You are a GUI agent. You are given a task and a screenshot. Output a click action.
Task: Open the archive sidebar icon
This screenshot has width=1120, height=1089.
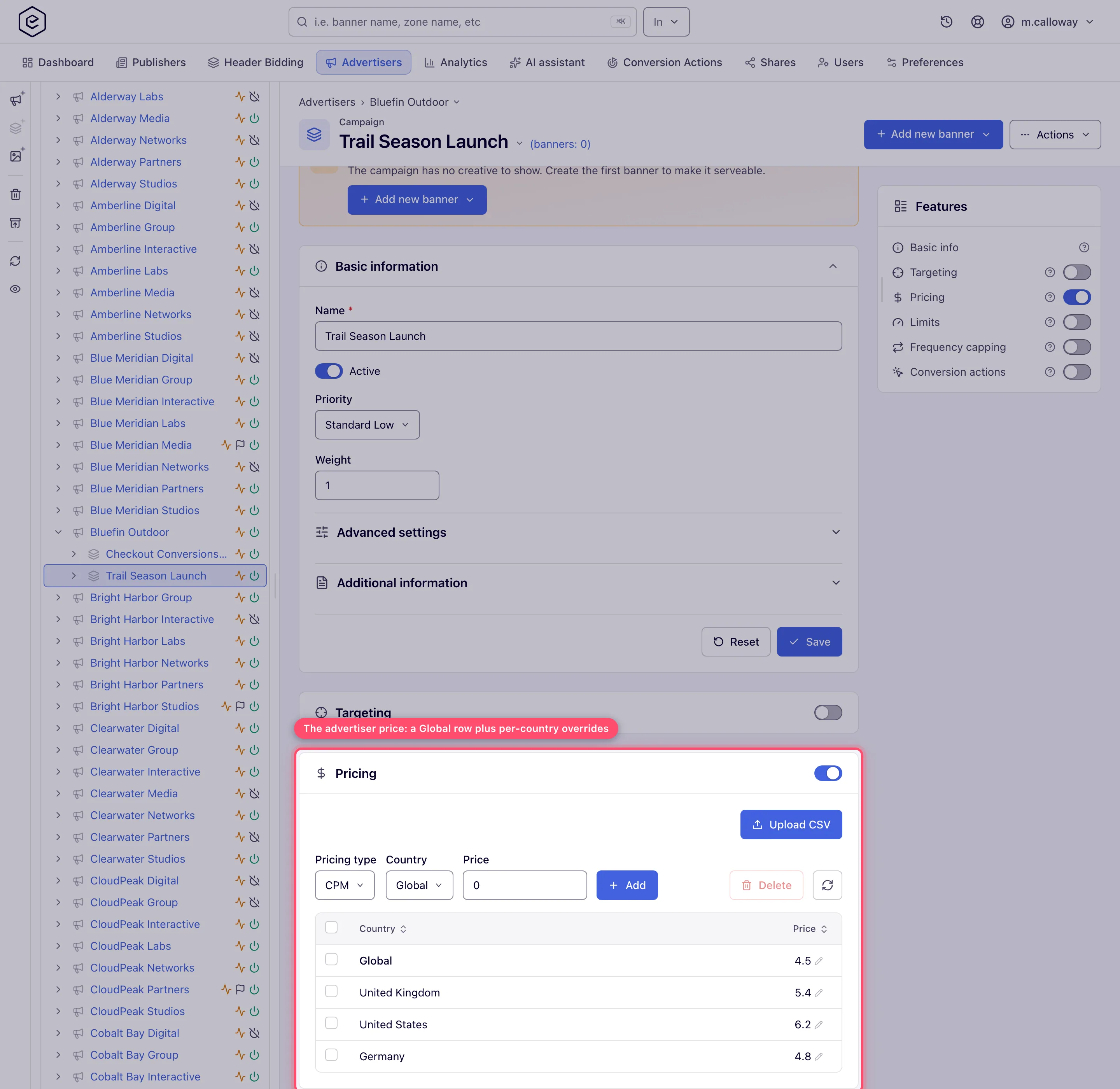point(16,222)
